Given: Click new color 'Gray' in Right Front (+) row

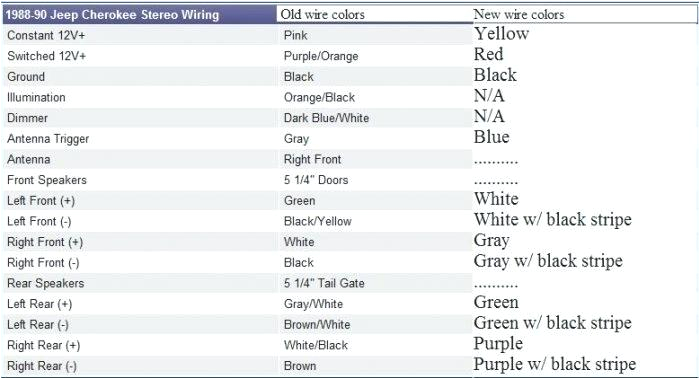Looking at the screenshot, I should coord(492,241).
